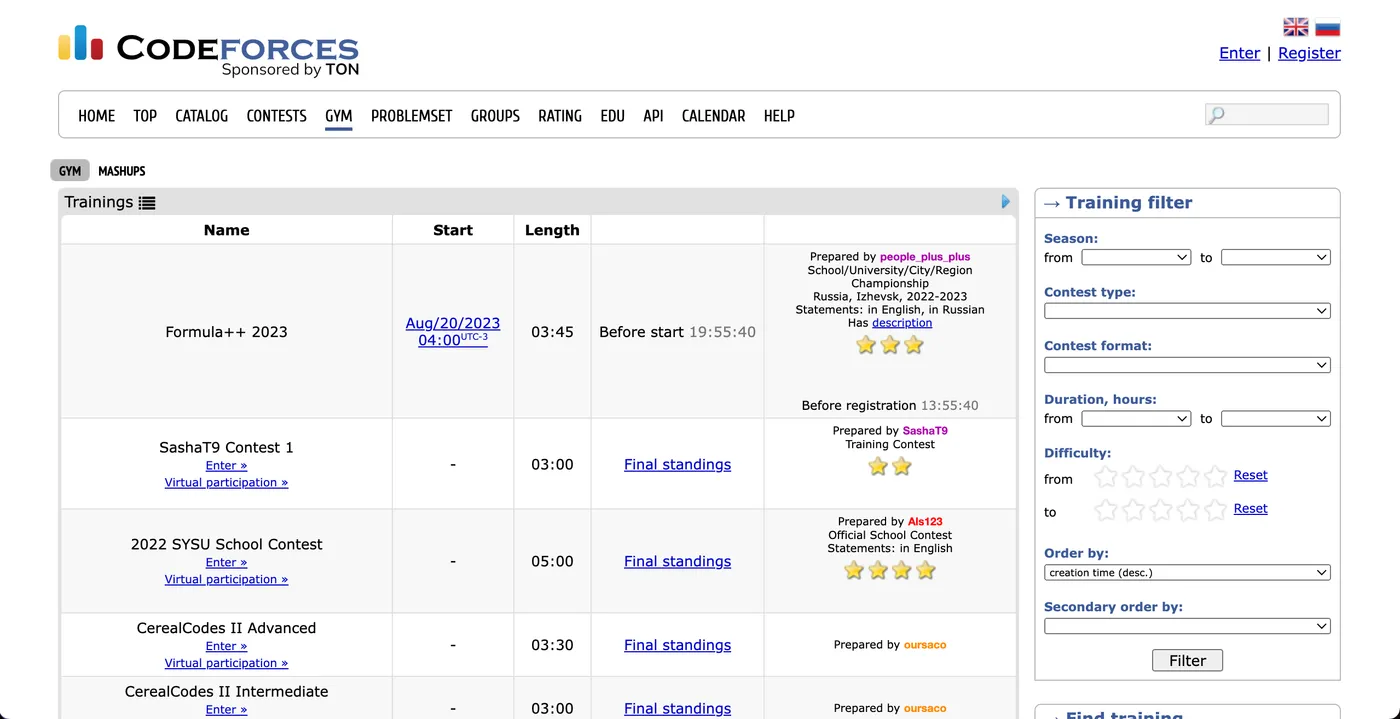
Task: Click the Register link
Action: 1309,53
